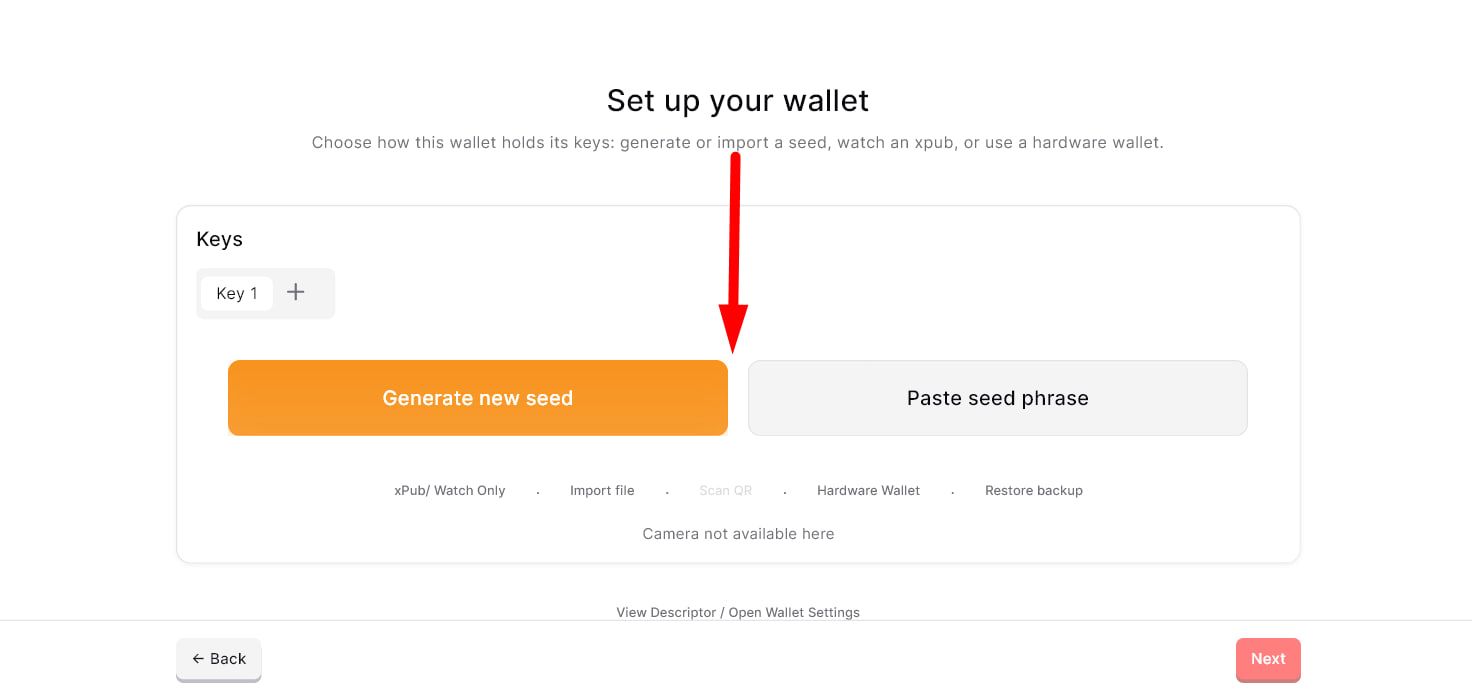Viewport: 1472px width, 694px height.
Task: Add another key with the plus icon
Action: (295, 292)
